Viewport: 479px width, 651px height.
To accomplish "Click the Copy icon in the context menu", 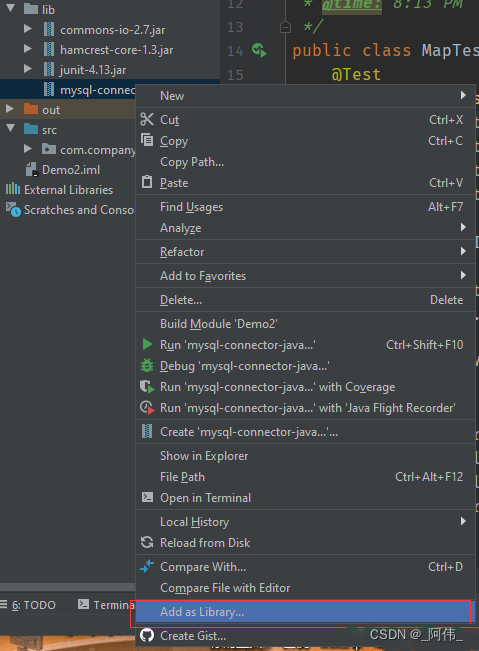I will coord(147,140).
